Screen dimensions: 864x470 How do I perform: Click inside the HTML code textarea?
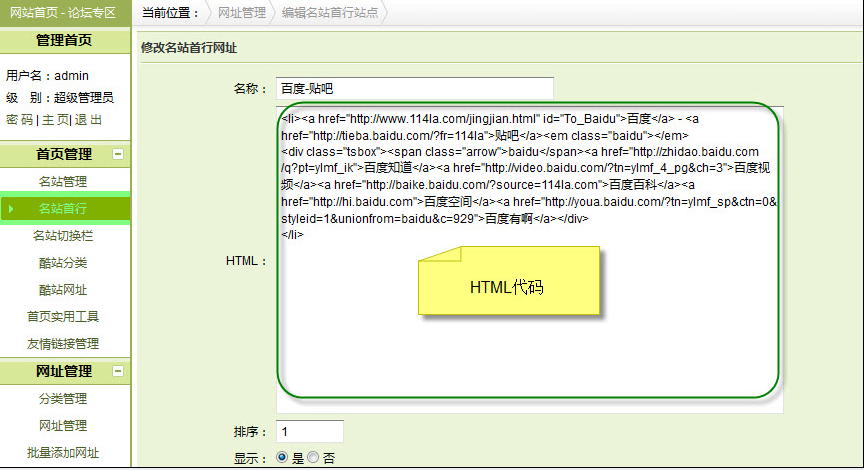(530, 260)
